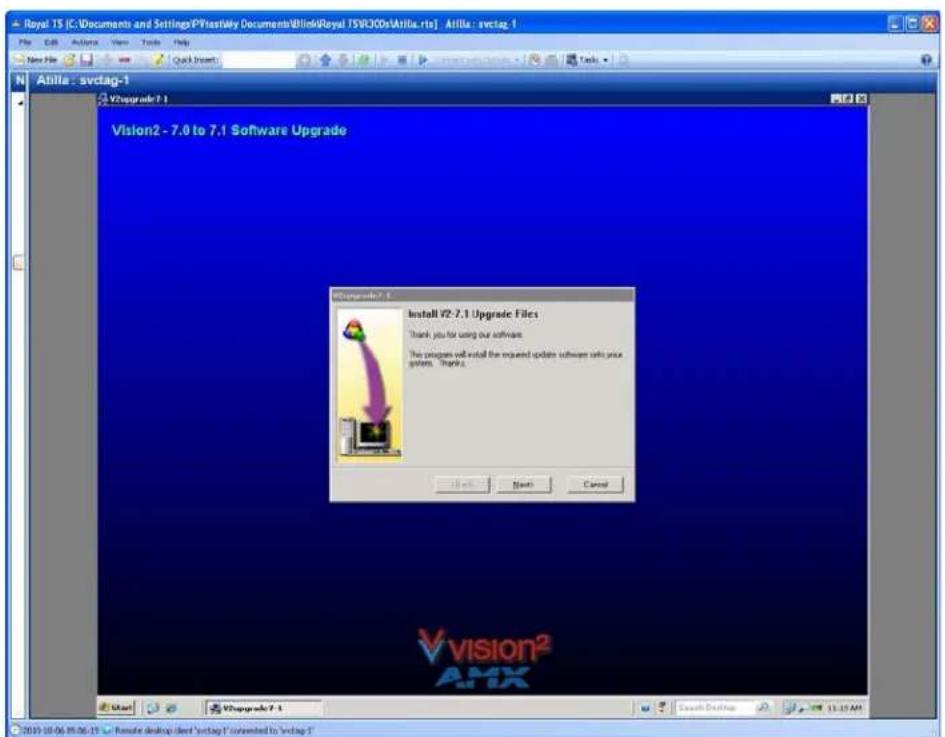Viewport: 945px width, 737px height.
Task: Open the Actions menu
Action: (x=84, y=43)
